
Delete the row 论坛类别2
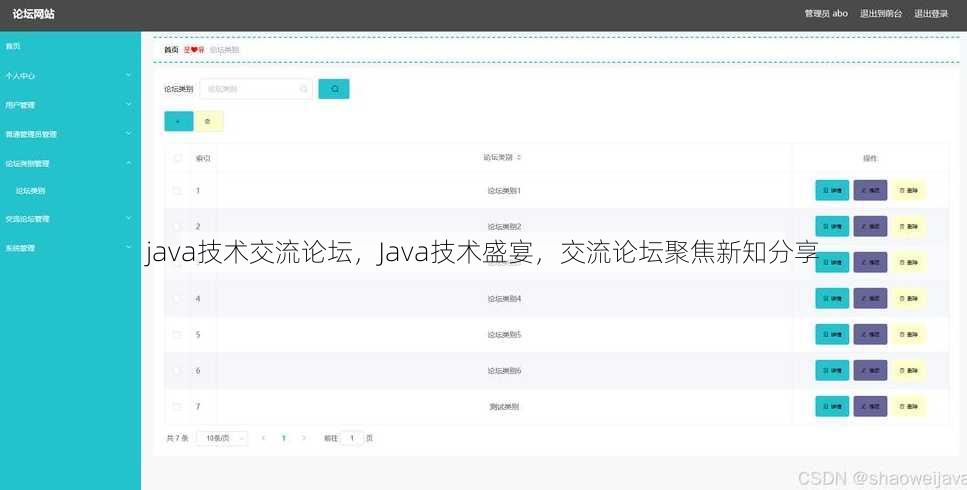click(x=908, y=226)
